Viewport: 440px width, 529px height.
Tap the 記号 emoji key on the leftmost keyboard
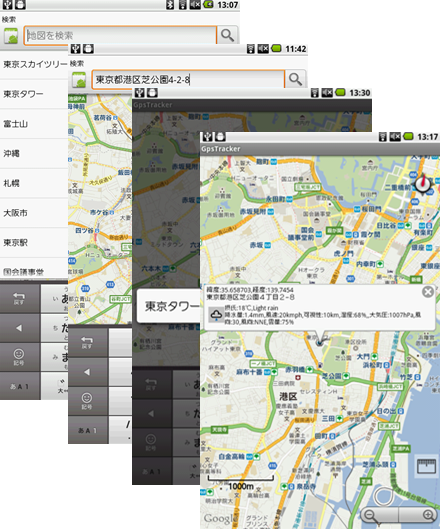20,357
